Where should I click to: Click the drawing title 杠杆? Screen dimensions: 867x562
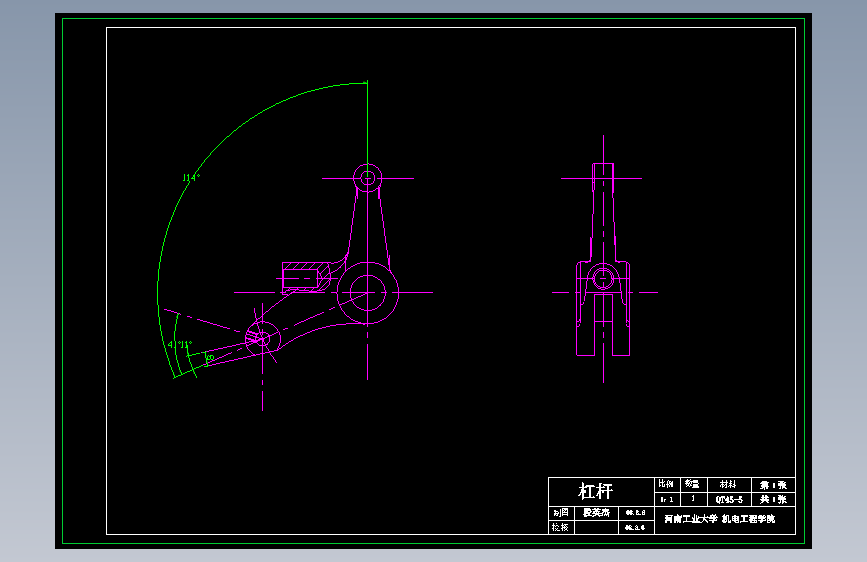click(x=596, y=491)
